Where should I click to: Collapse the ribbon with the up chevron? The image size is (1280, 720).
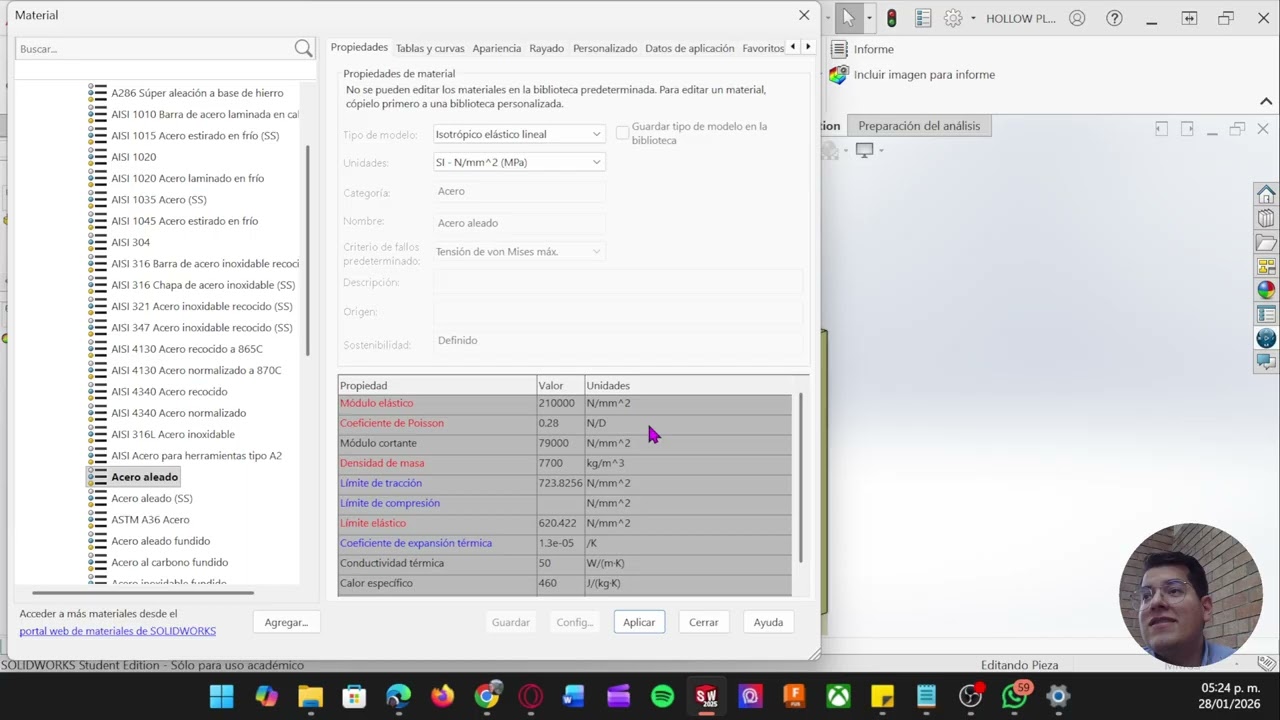click(1266, 101)
